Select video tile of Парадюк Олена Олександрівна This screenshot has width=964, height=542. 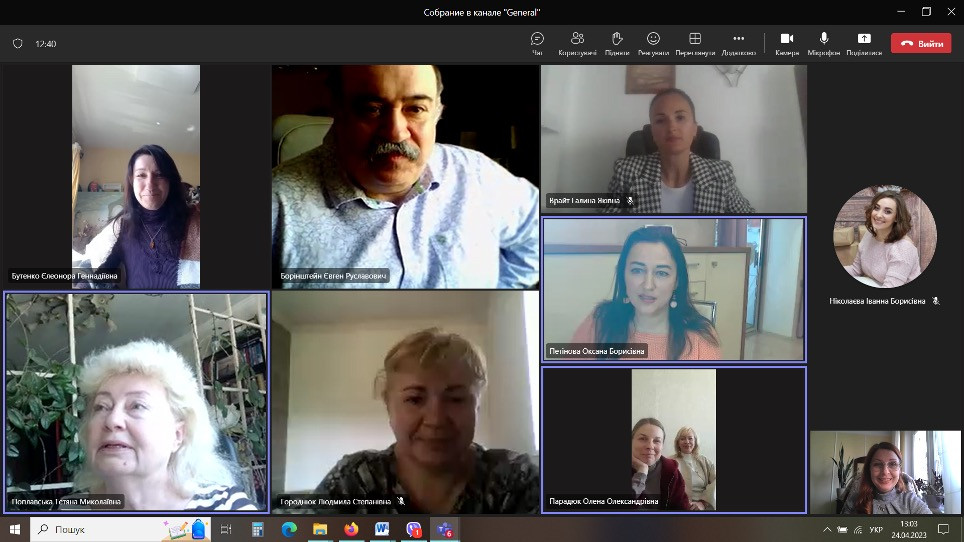[x=674, y=440]
